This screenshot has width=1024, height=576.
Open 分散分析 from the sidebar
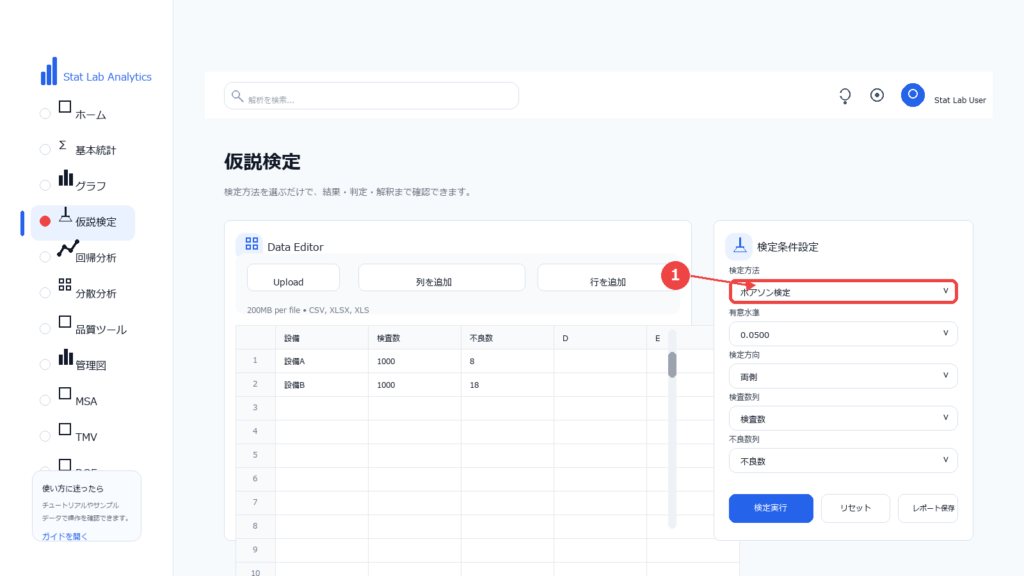click(95, 294)
